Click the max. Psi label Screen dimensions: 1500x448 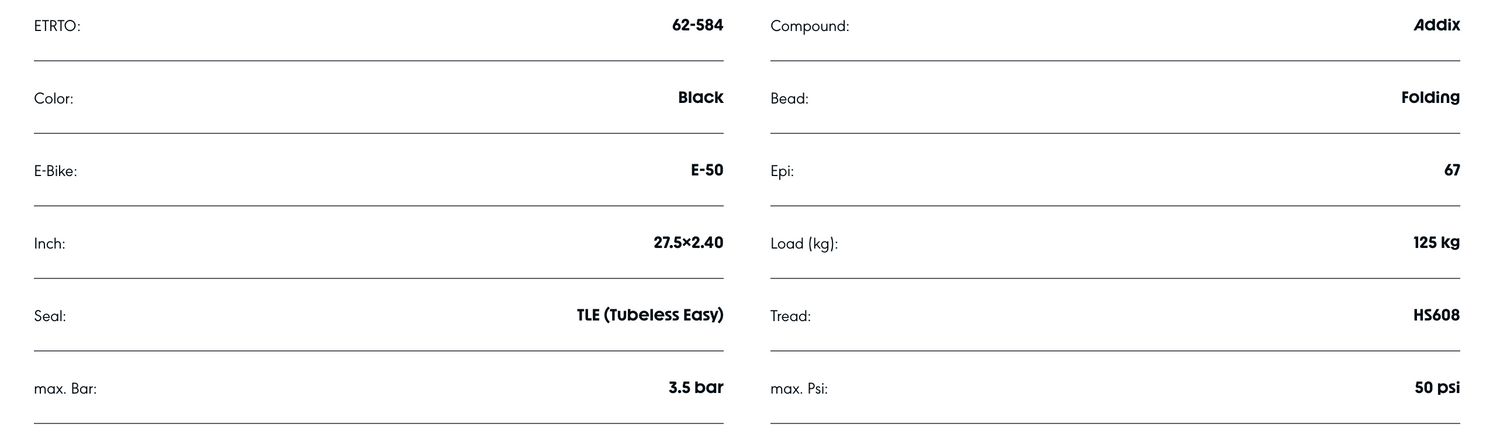[799, 389]
